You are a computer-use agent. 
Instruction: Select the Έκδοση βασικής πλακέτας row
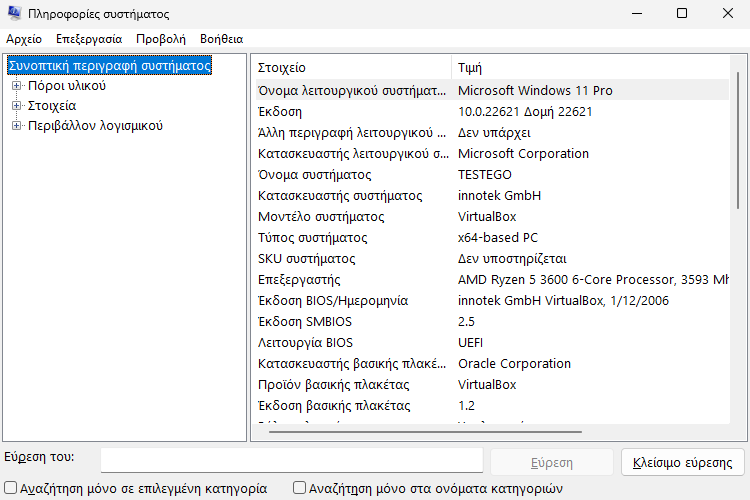[492, 406]
